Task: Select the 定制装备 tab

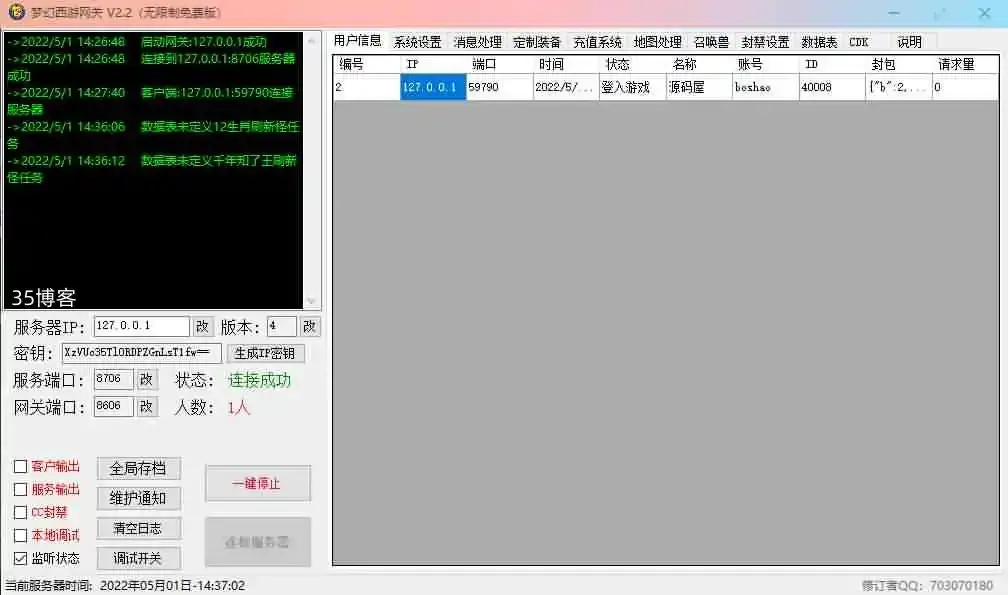Action: click(x=537, y=42)
